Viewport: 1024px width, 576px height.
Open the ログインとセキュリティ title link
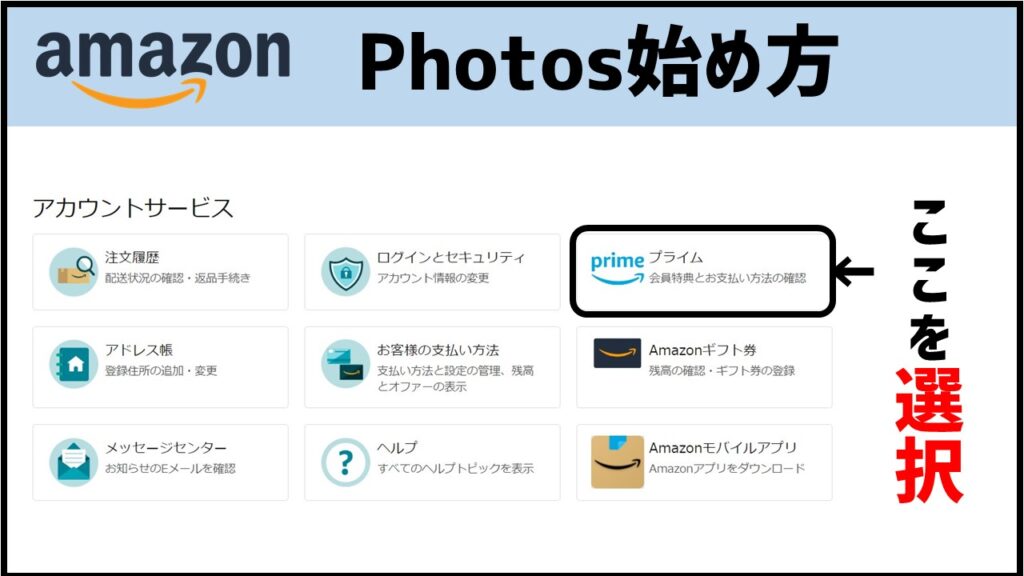pos(451,257)
